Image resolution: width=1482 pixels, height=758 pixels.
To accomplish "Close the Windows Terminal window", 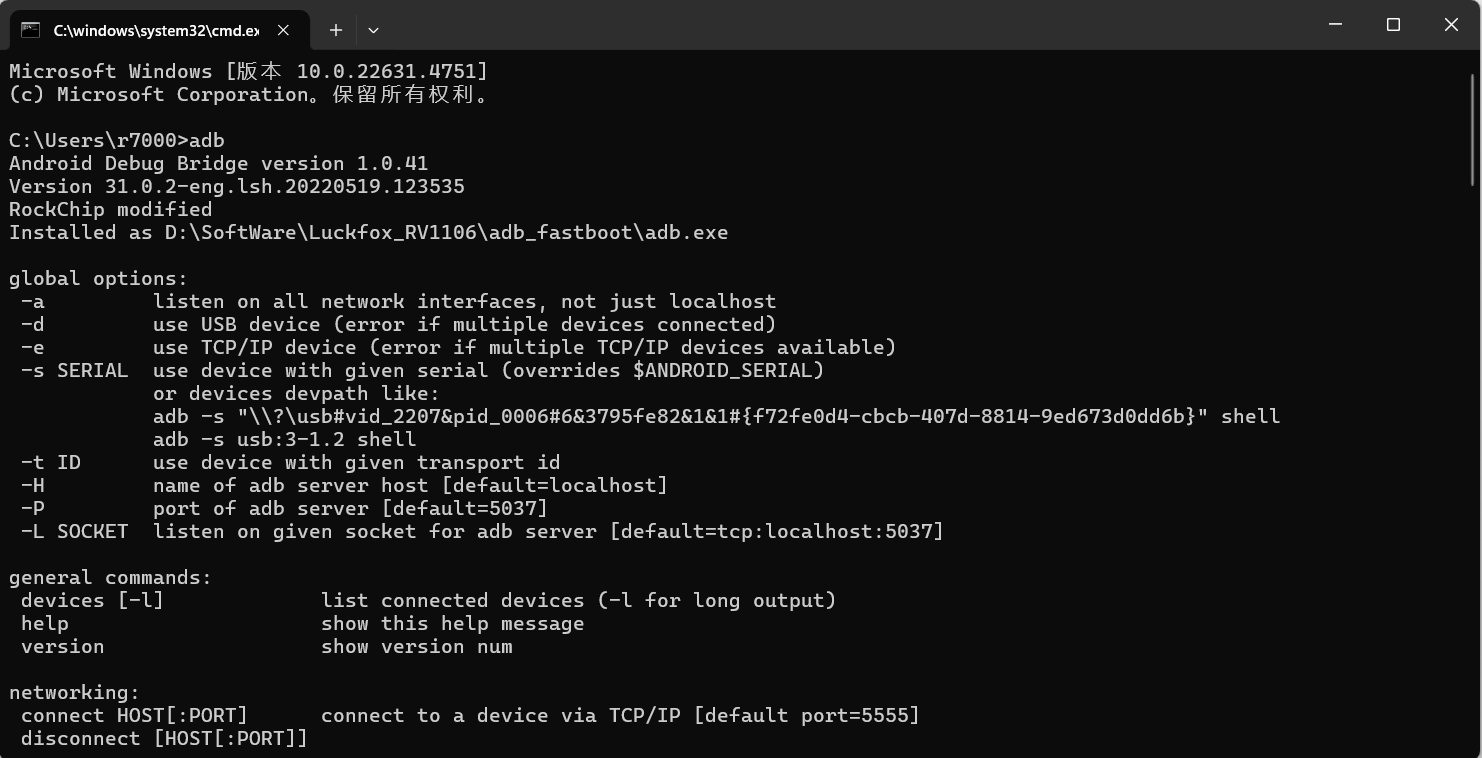I will [x=1451, y=25].
